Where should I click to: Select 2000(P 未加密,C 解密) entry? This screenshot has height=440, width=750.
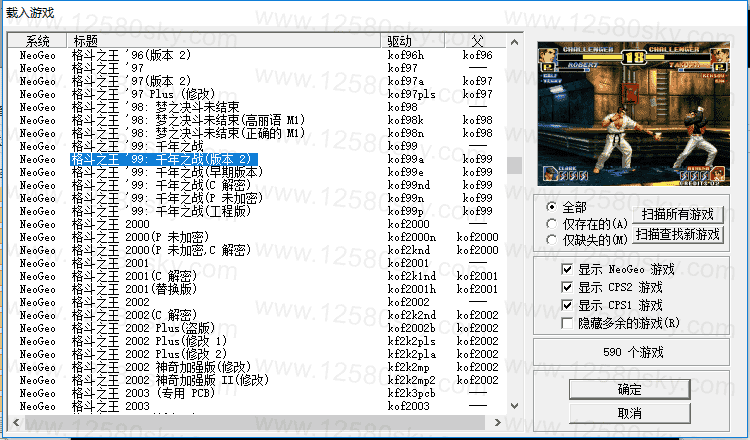click(256, 250)
